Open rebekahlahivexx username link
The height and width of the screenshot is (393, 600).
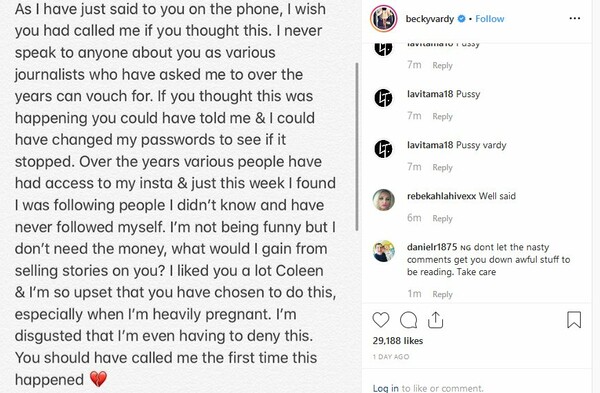(441, 196)
